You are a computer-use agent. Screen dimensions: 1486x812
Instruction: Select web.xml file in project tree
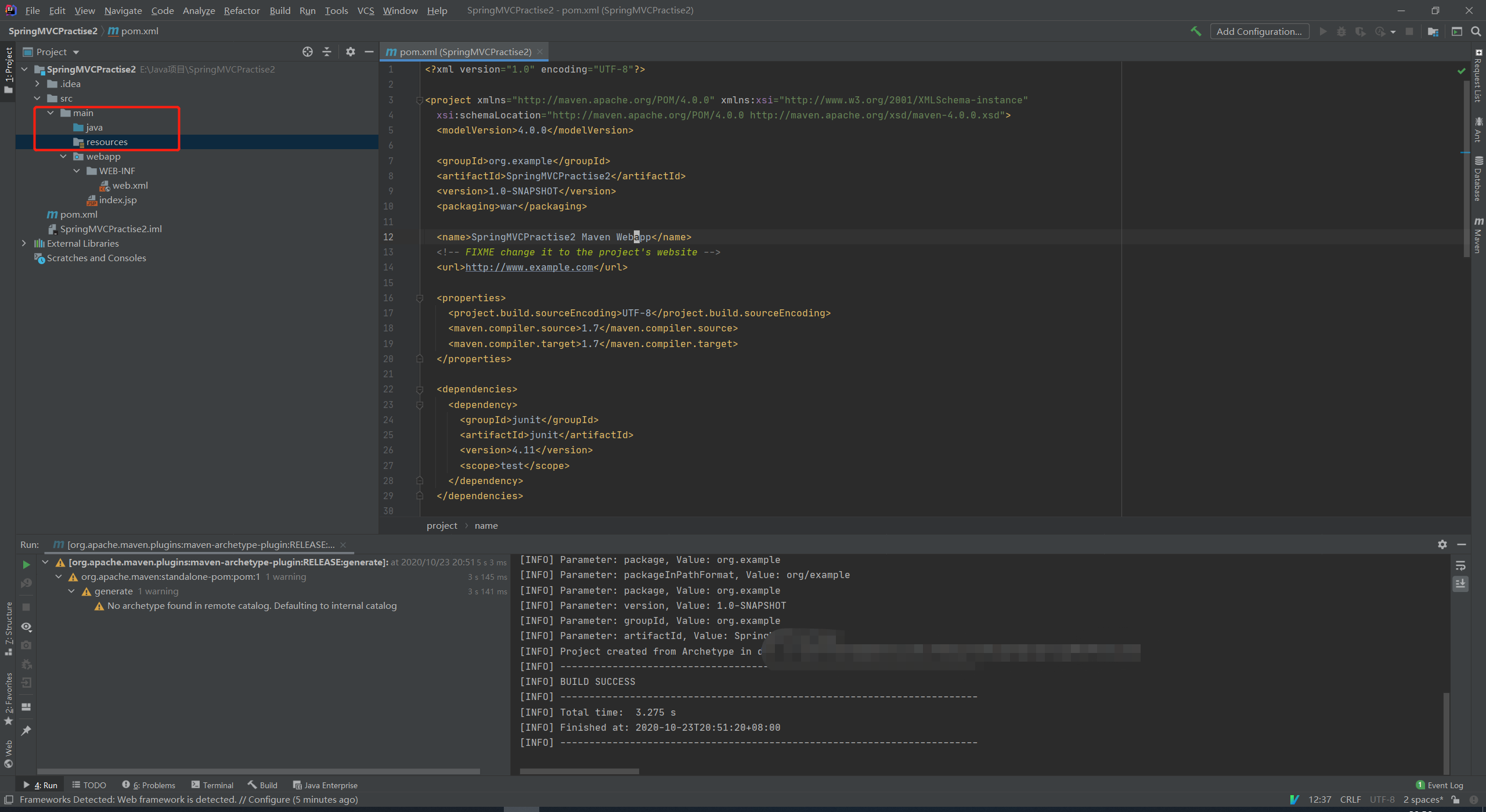(x=129, y=186)
